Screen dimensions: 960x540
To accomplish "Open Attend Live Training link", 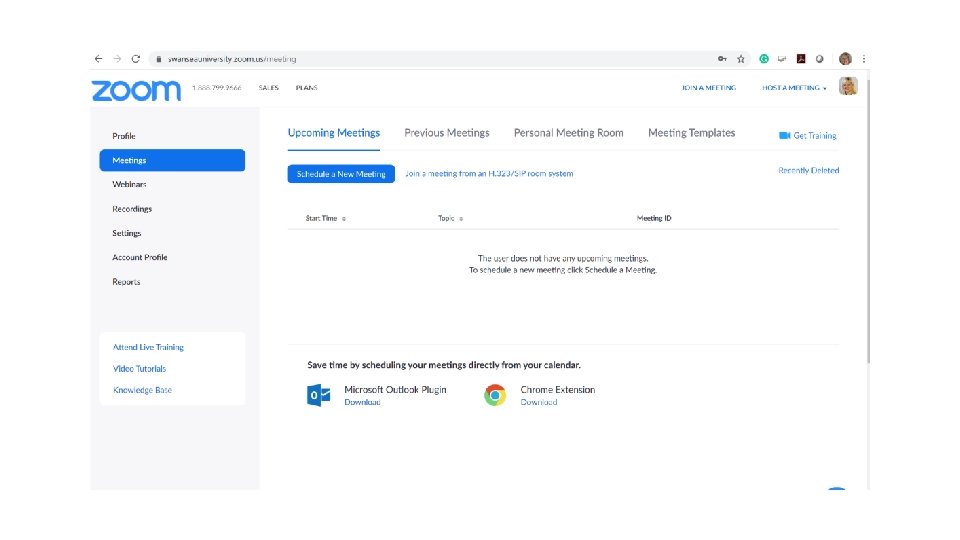I will coord(148,347).
